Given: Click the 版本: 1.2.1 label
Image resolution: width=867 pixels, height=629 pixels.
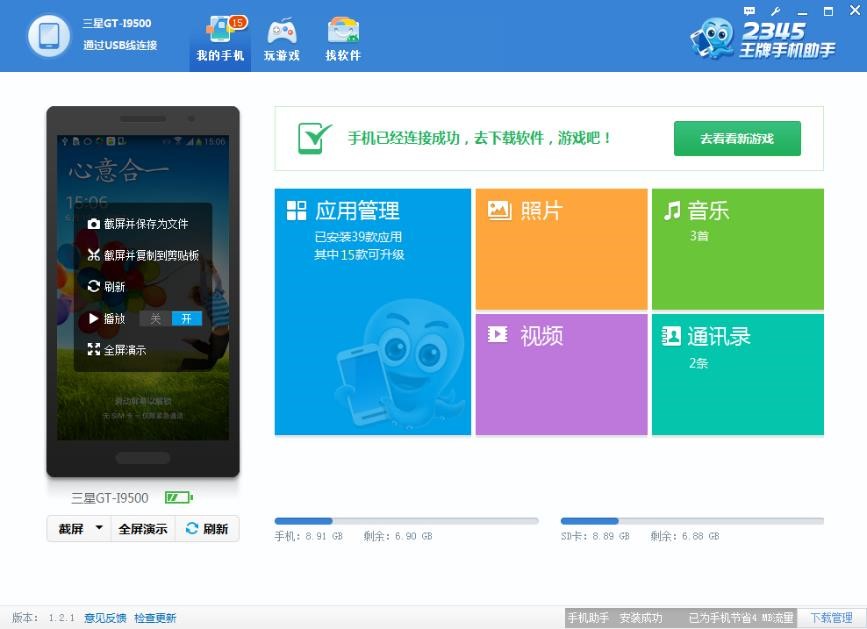Looking at the screenshot, I should point(43,618).
